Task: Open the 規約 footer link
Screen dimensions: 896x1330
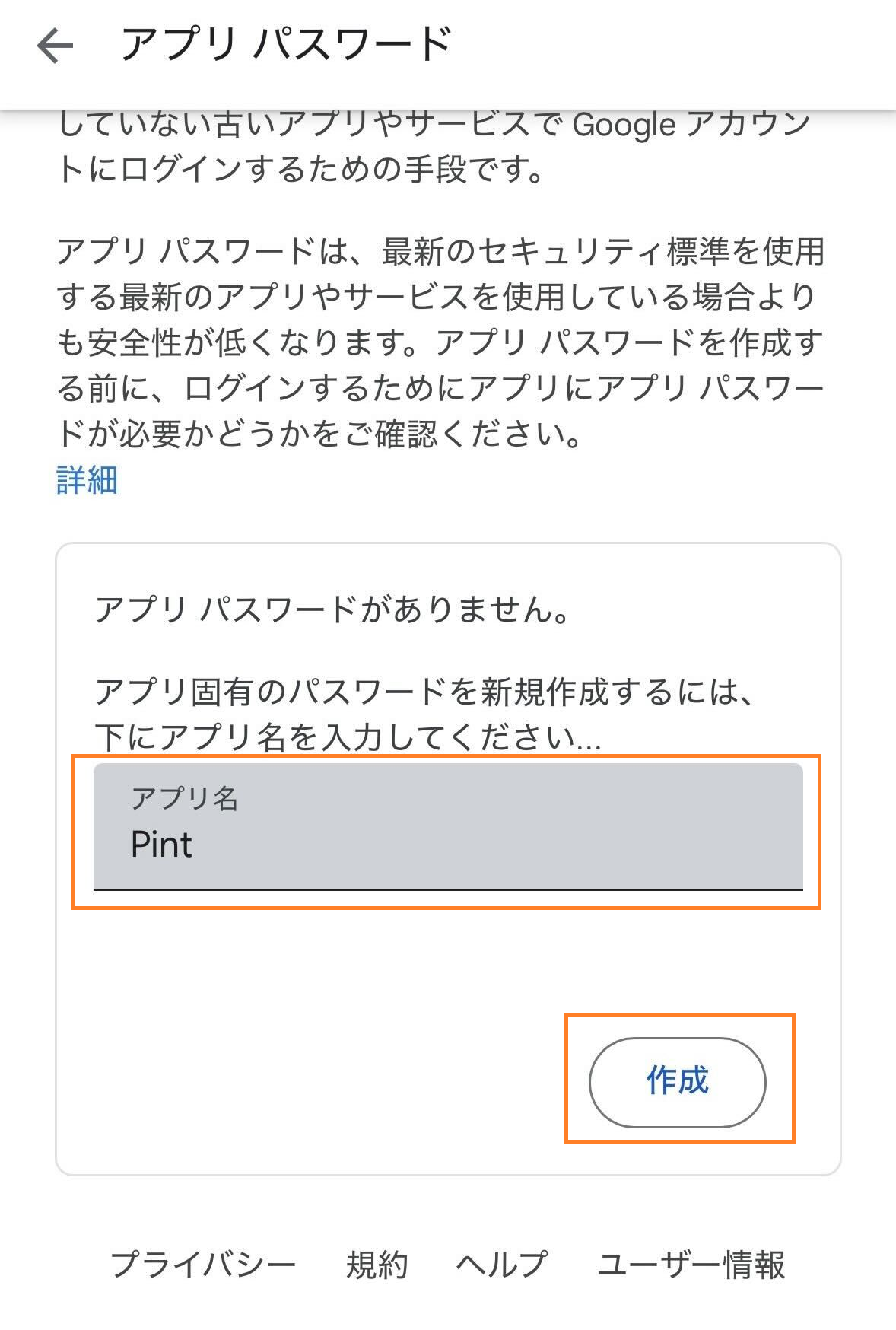Action: coord(377,1265)
